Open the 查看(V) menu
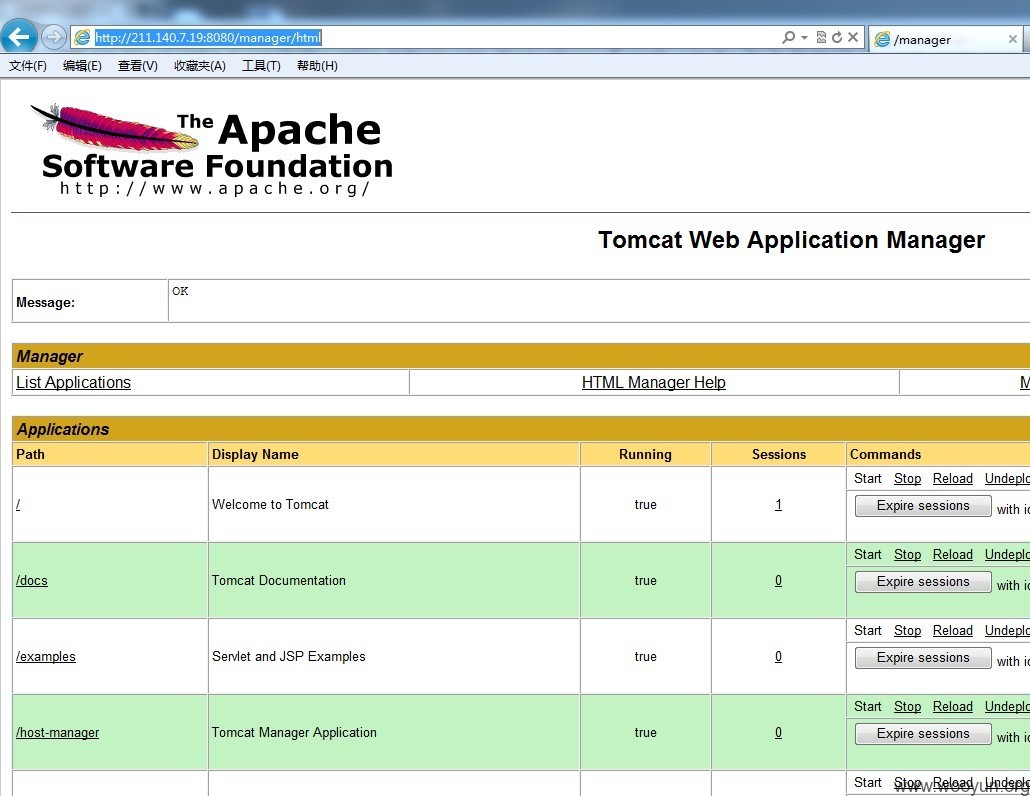This screenshot has width=1030, height=796. 137,66
